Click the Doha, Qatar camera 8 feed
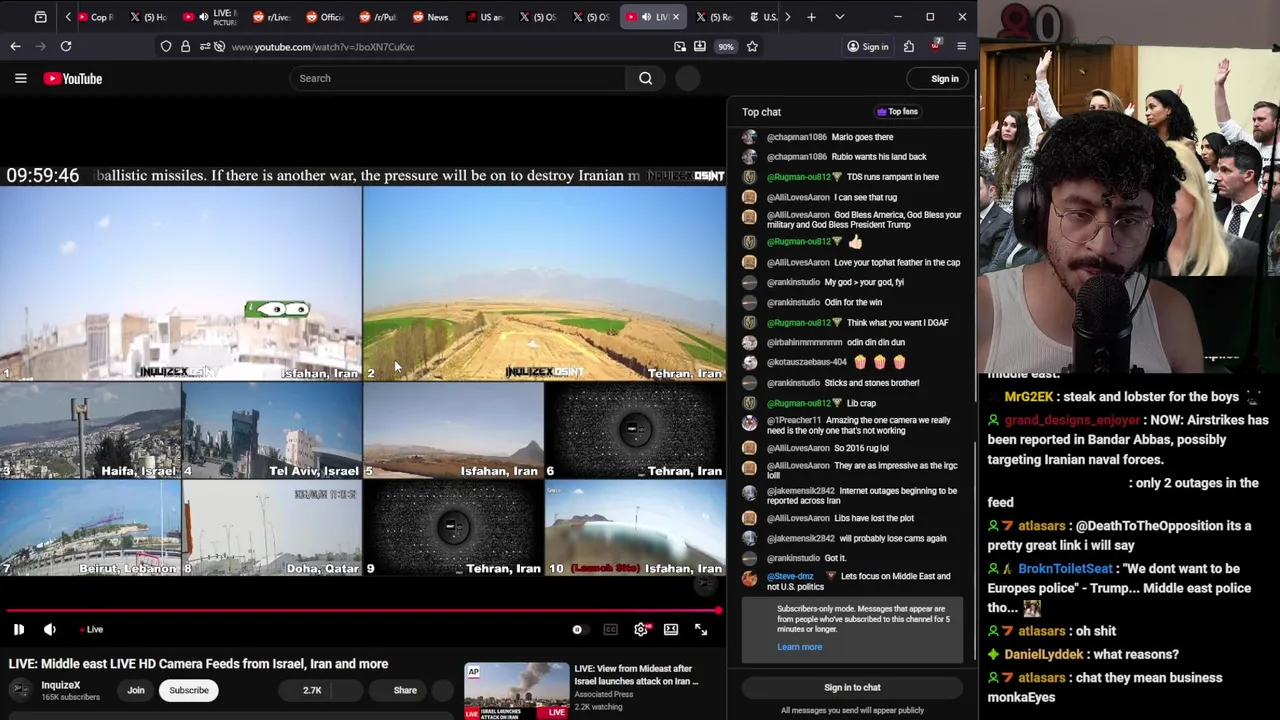Screen dimensions: 1280x720 click(272, 529)
